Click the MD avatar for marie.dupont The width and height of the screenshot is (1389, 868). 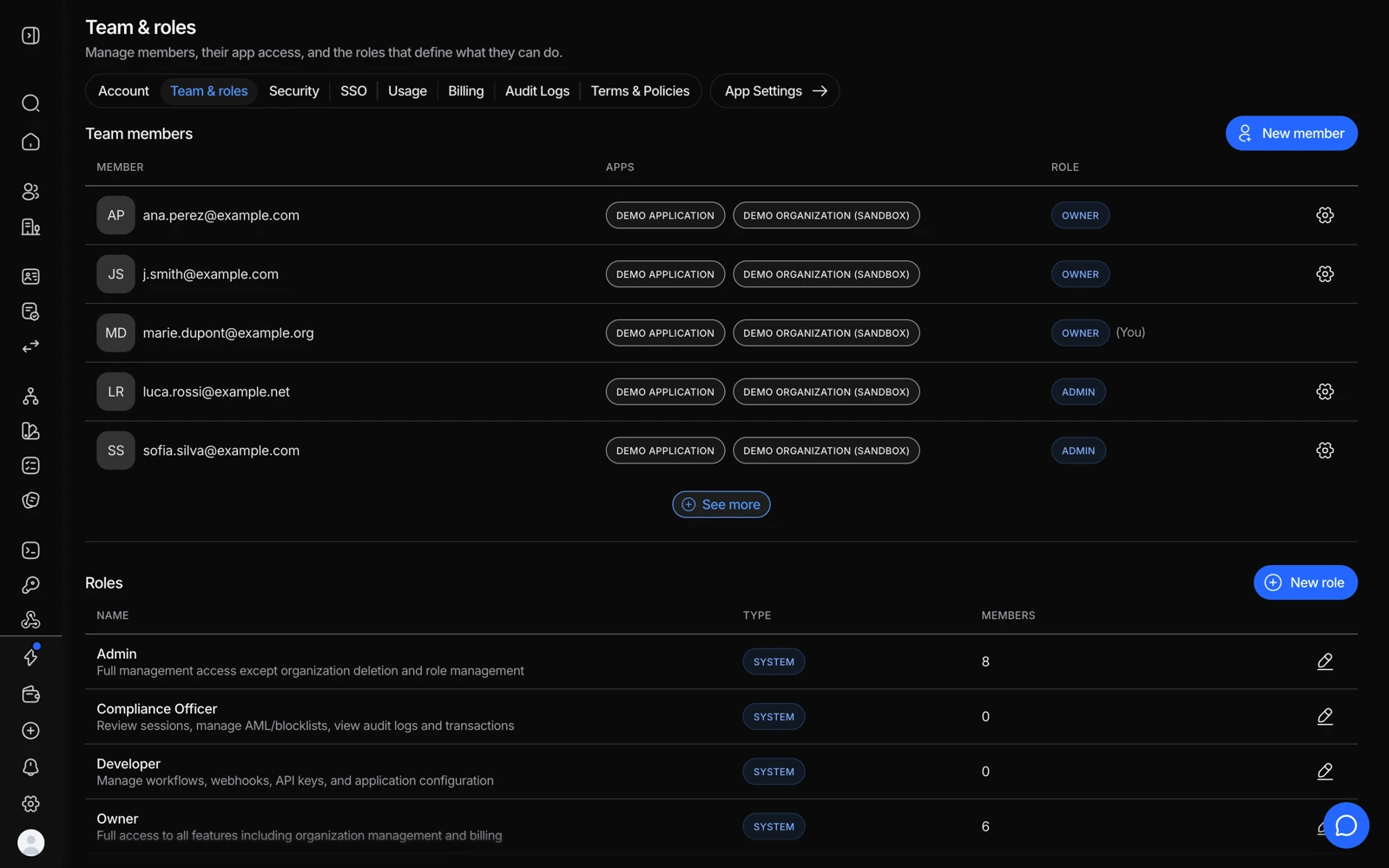[115, 333]
